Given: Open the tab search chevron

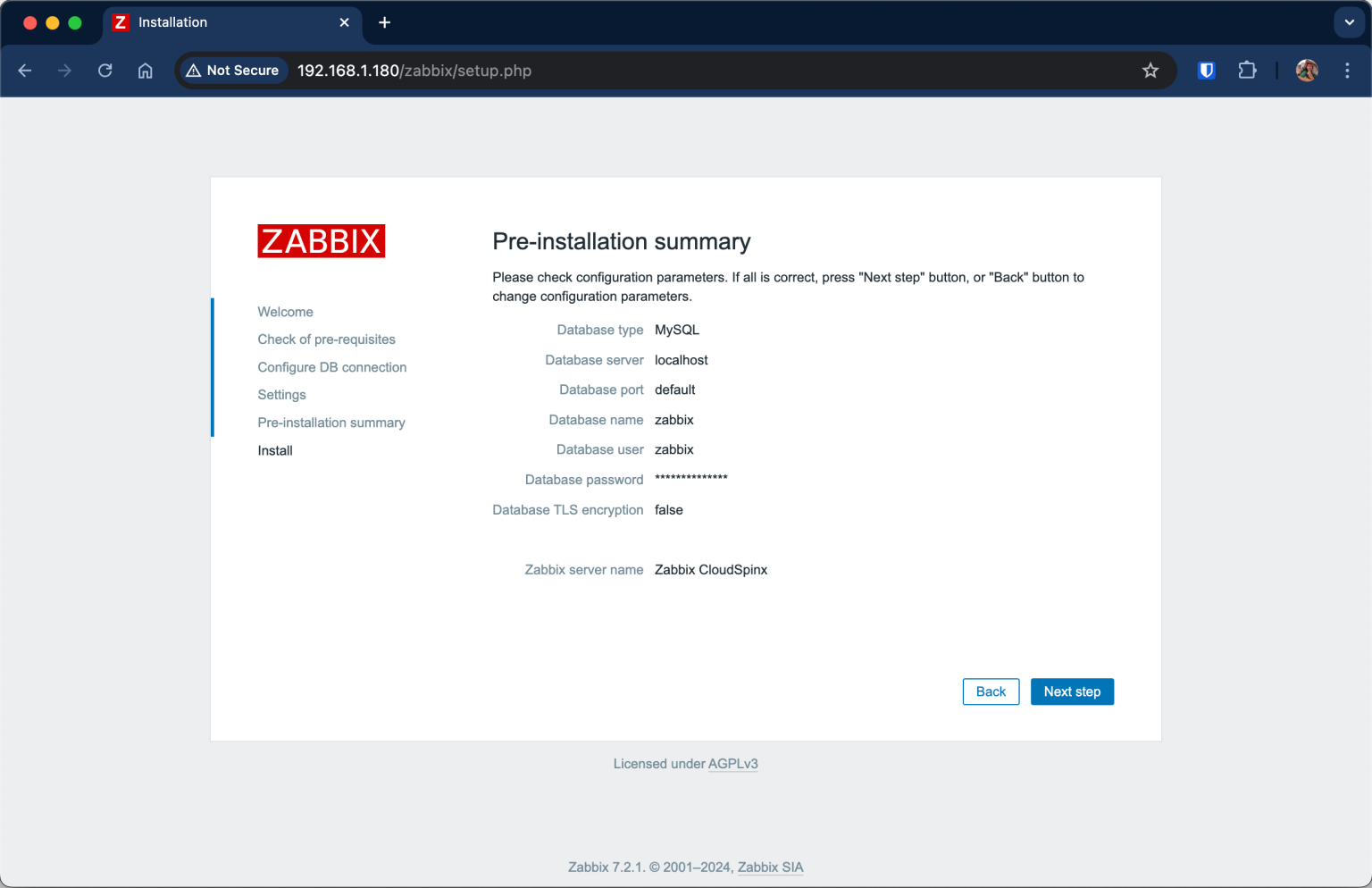Looking at the screenshot, I should pos(1348,22).
